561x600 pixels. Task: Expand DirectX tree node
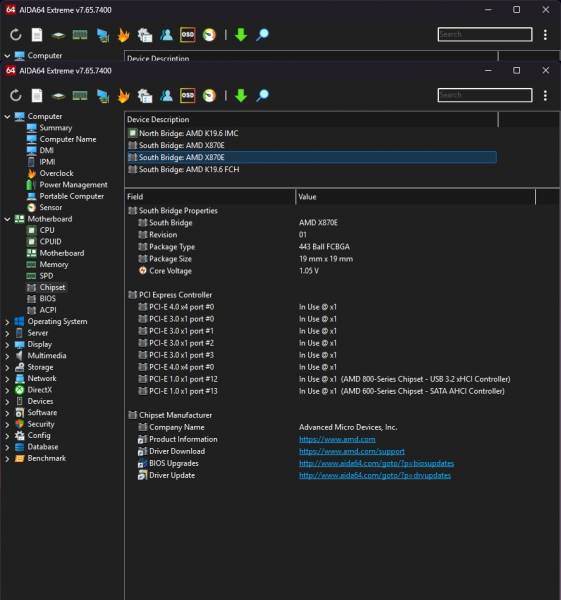click(x=7, y=390)
